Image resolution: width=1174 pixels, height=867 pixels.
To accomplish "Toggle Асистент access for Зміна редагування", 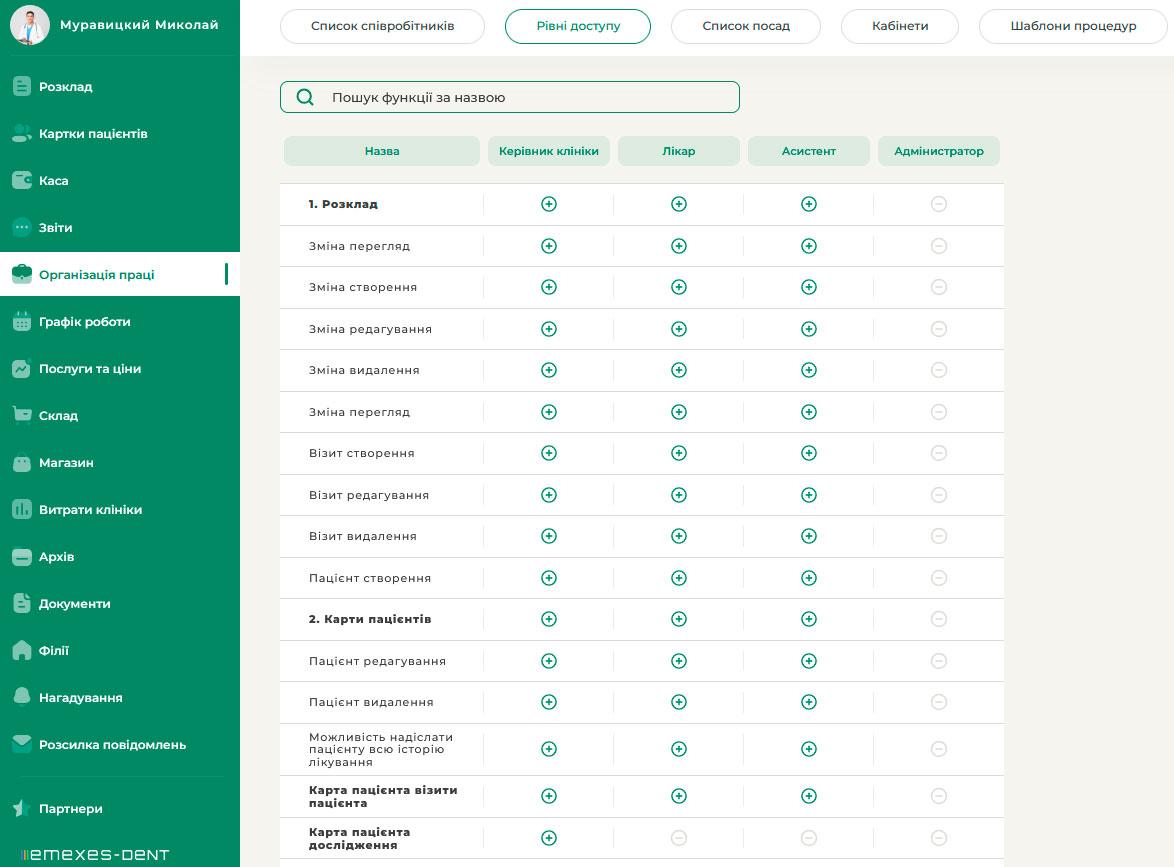I will 809,329.
